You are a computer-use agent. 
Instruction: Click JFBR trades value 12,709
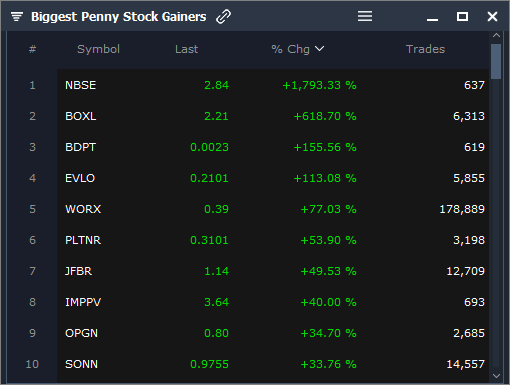pyautogui.click(x=465, y=271)
